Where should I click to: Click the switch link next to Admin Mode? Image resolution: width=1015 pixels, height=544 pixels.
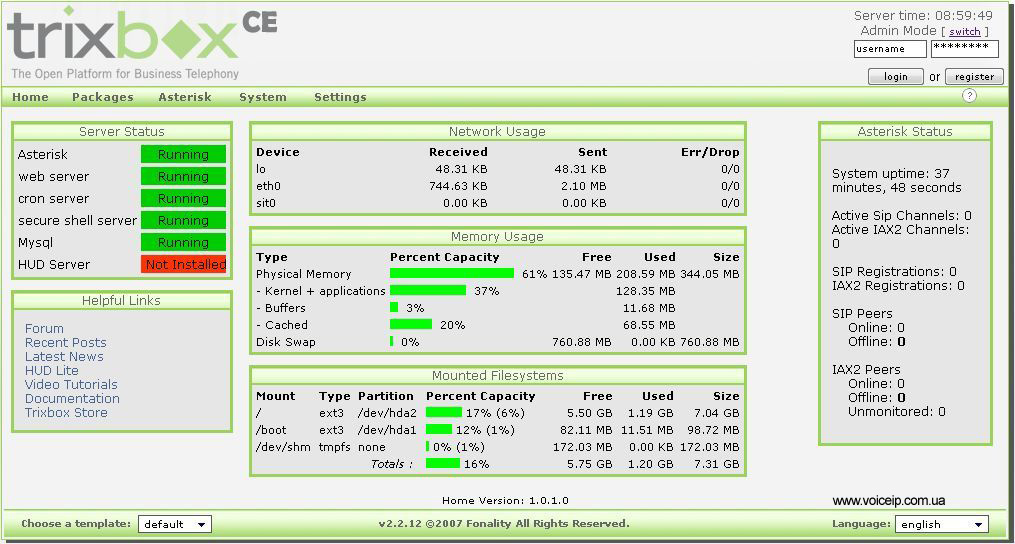[965, 31]
